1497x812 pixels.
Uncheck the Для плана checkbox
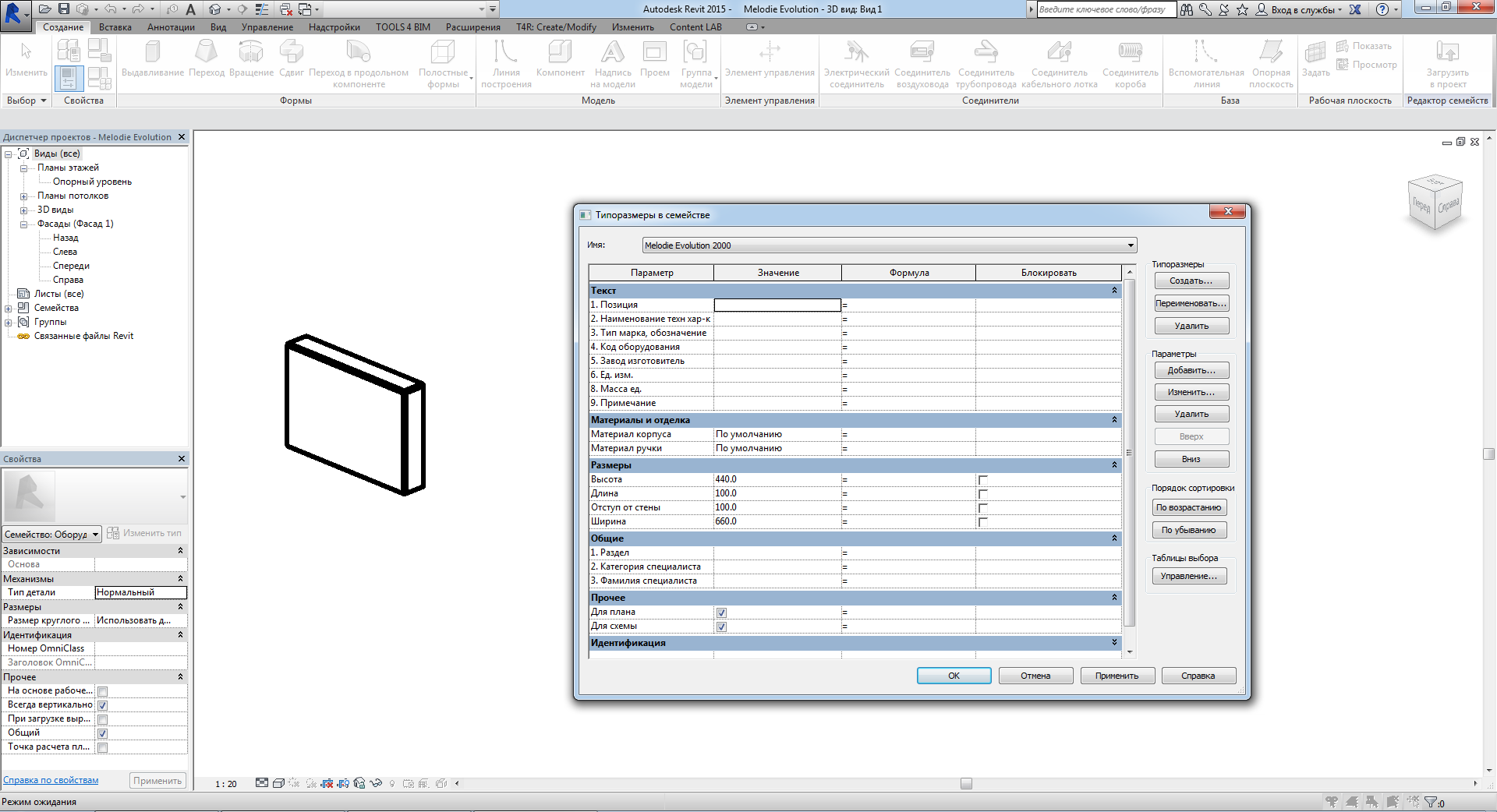[x=721, y=613]
